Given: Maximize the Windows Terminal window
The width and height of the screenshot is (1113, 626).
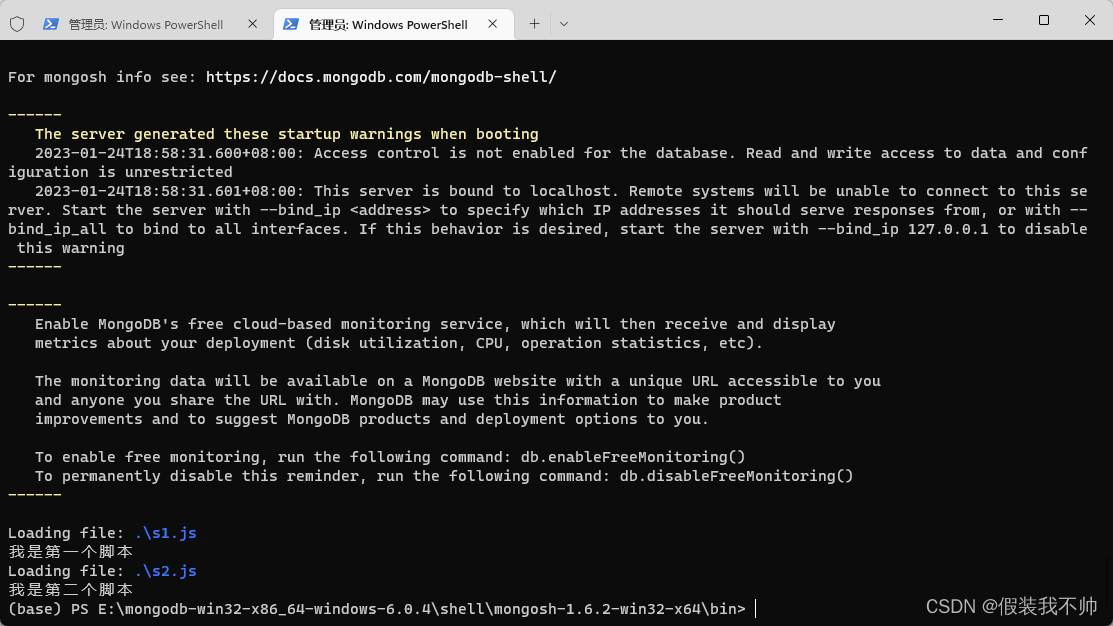Looking at the screenshot, I should 1043,20.
